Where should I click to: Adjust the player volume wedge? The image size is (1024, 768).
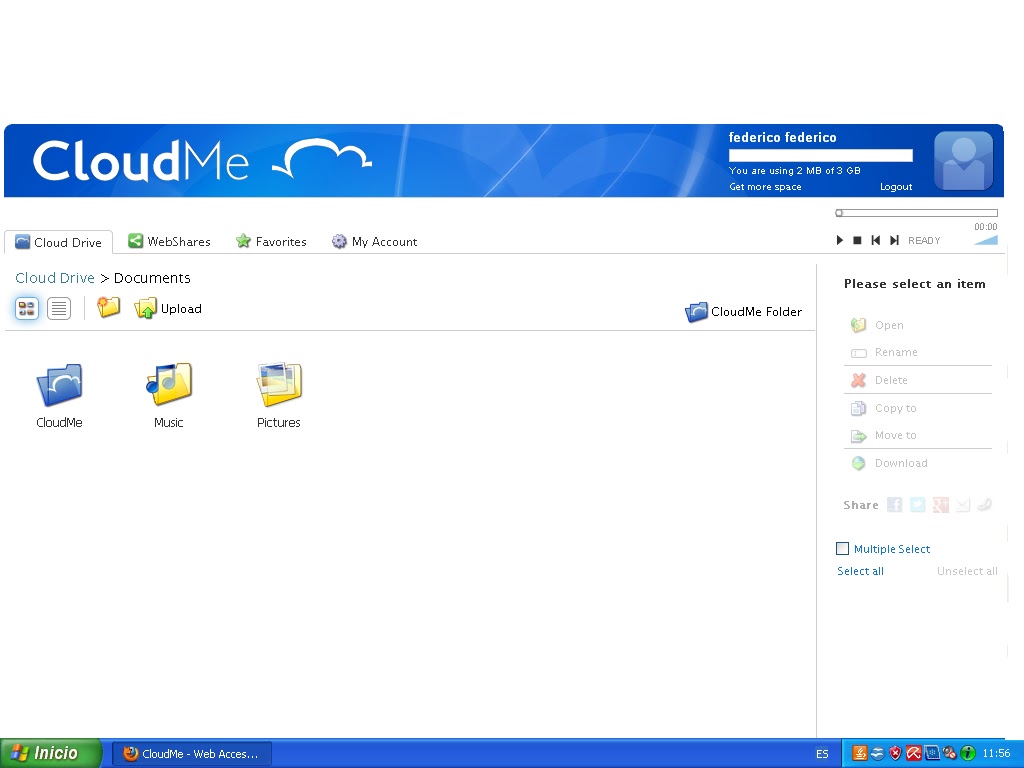click(985, 240)
